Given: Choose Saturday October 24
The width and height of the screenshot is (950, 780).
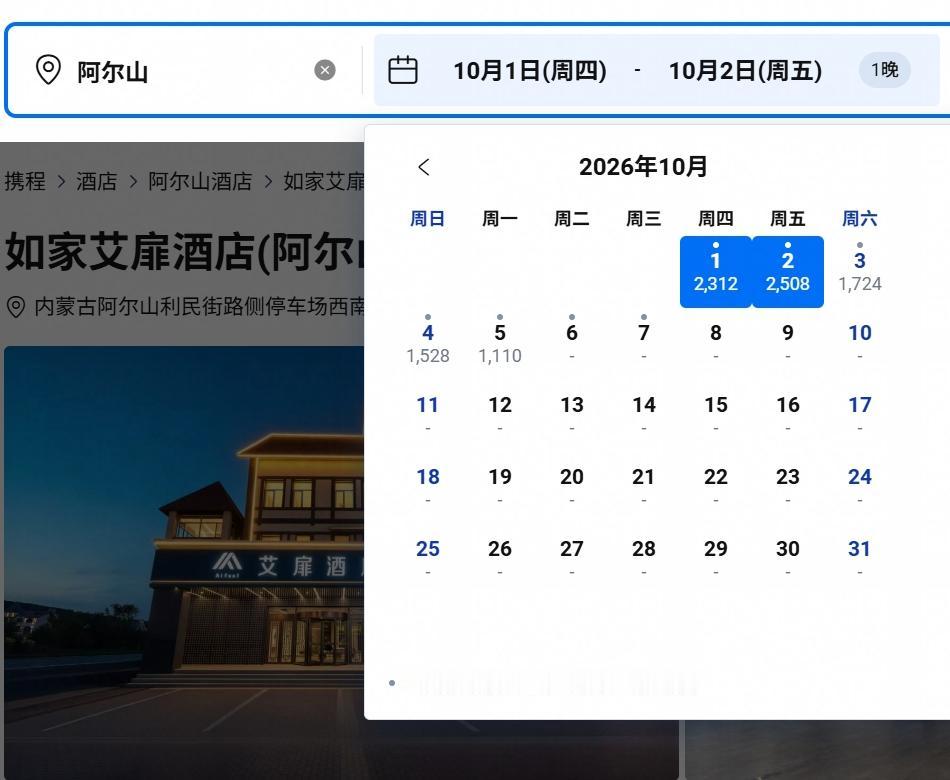Looking at the screenshot, I should click(860, 488).
